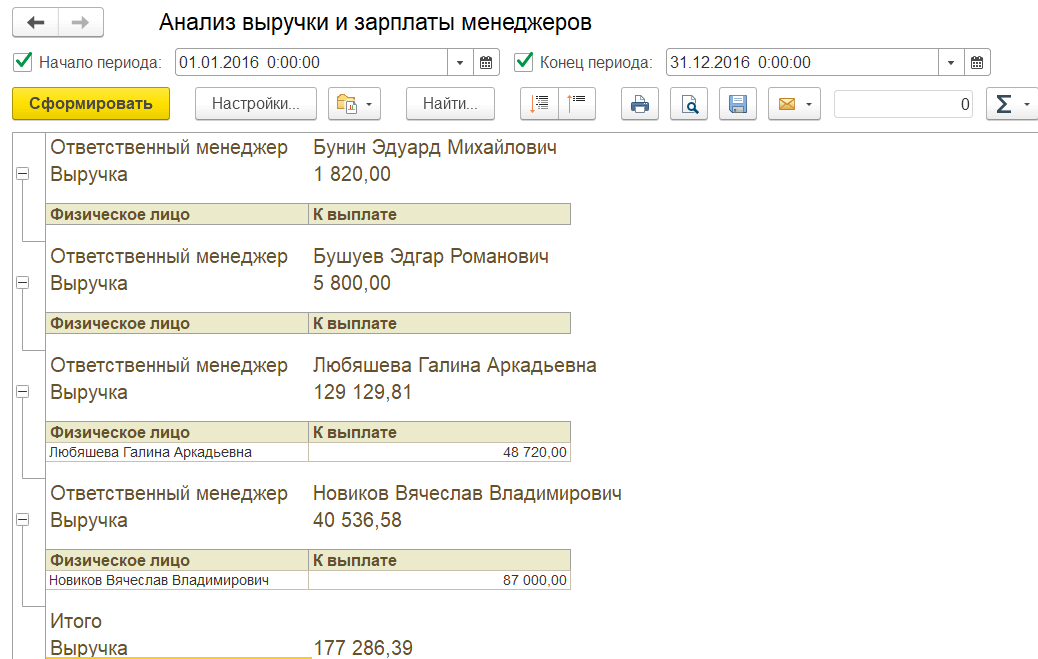The image size is (1038, 659).
Task: Open print preview with magnifier icon
Action: [x=689, y=104]
